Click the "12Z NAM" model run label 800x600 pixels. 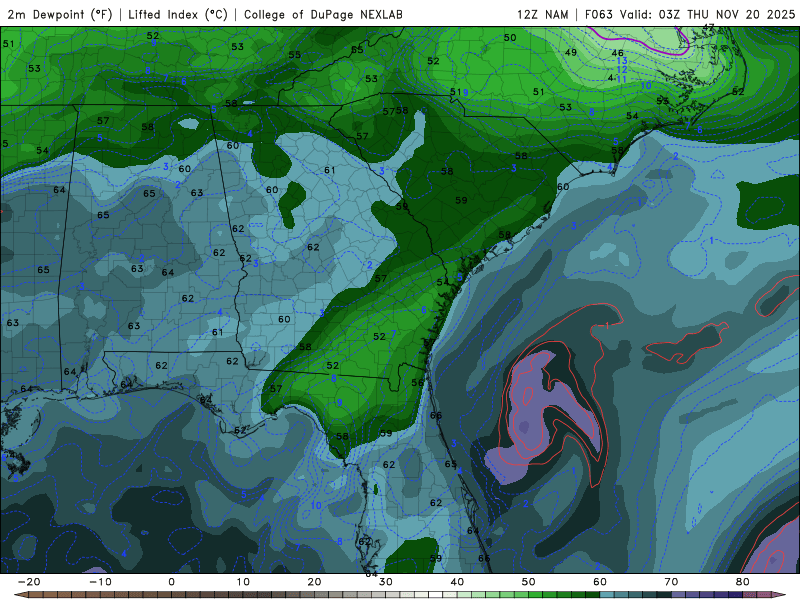click(x=542, y=14)
